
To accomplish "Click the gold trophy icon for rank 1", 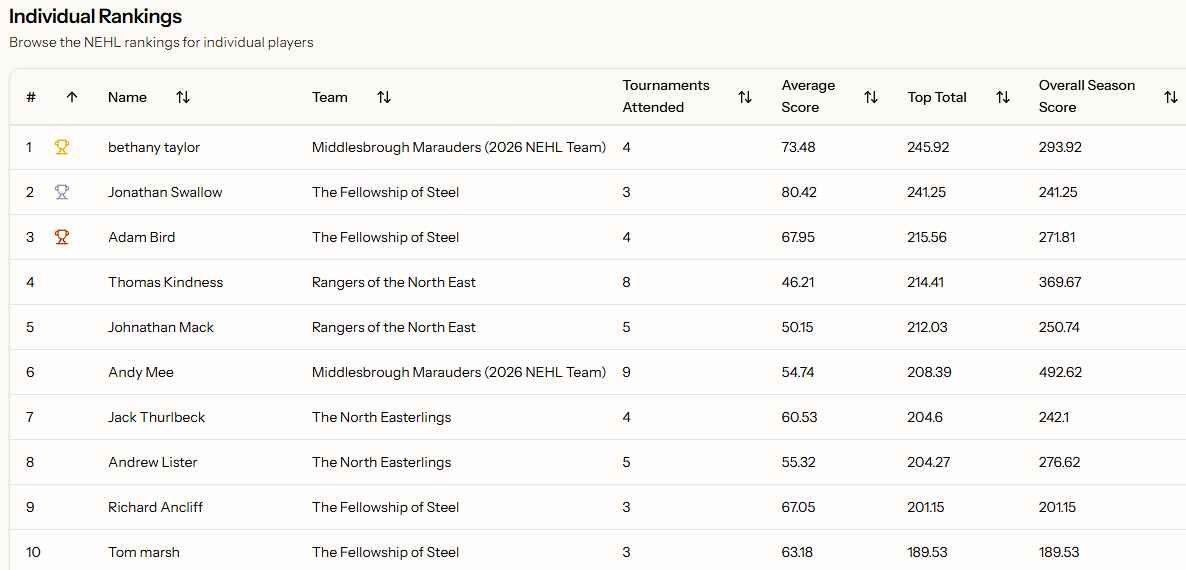I will click(x=62, y=147).
